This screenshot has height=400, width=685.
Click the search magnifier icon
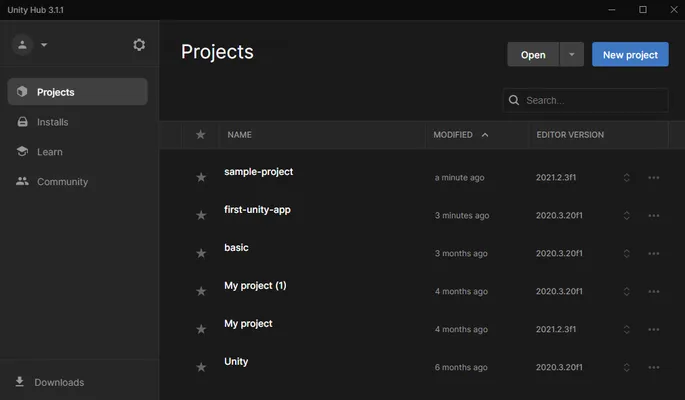tap(514, 100)
